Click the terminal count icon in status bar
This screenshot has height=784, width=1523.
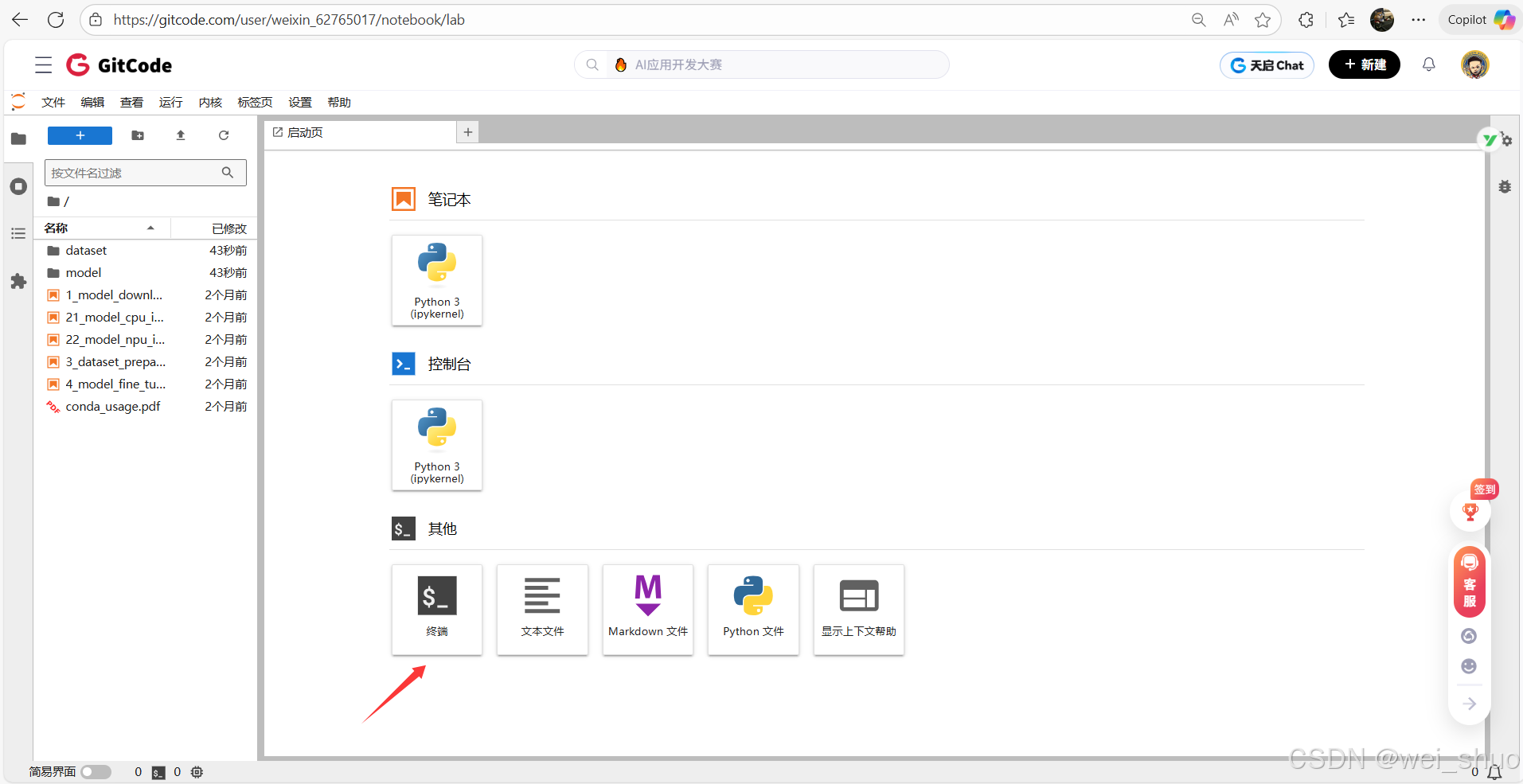tap(158, 772)
